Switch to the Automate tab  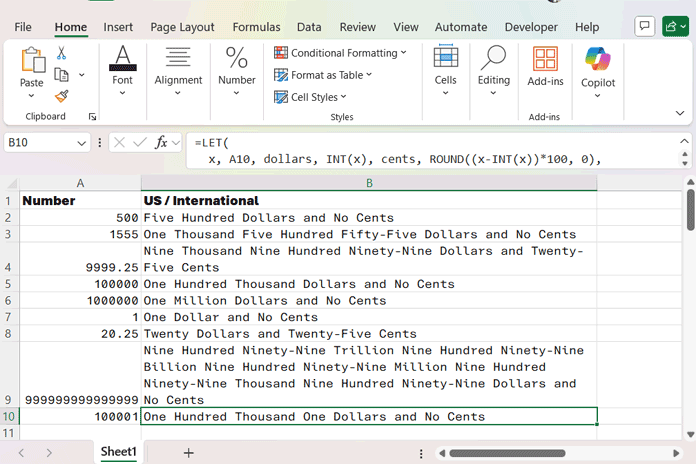(x=461, y=27)
